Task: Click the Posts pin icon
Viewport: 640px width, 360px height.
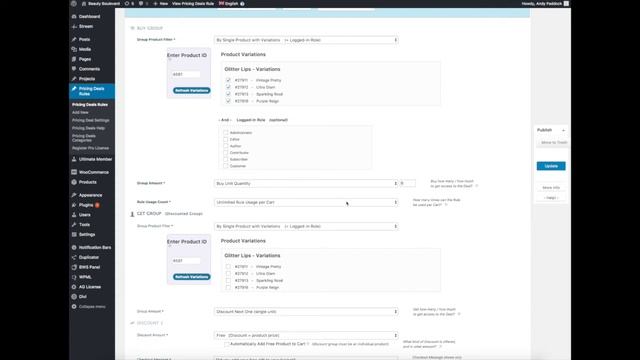Action: point(74,39)
